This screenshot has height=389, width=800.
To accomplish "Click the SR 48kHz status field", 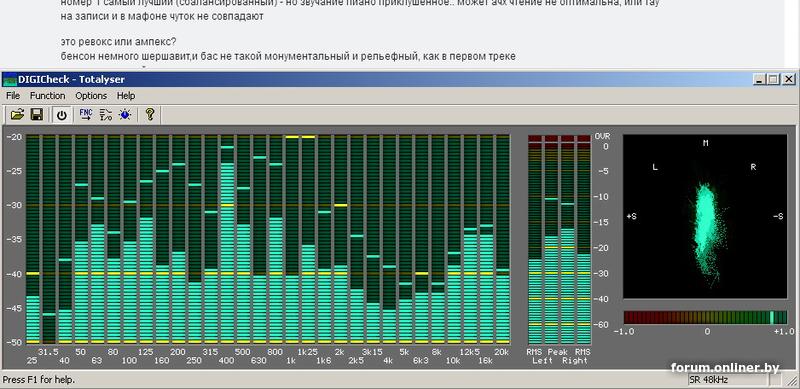I will (x=727, y=380).
